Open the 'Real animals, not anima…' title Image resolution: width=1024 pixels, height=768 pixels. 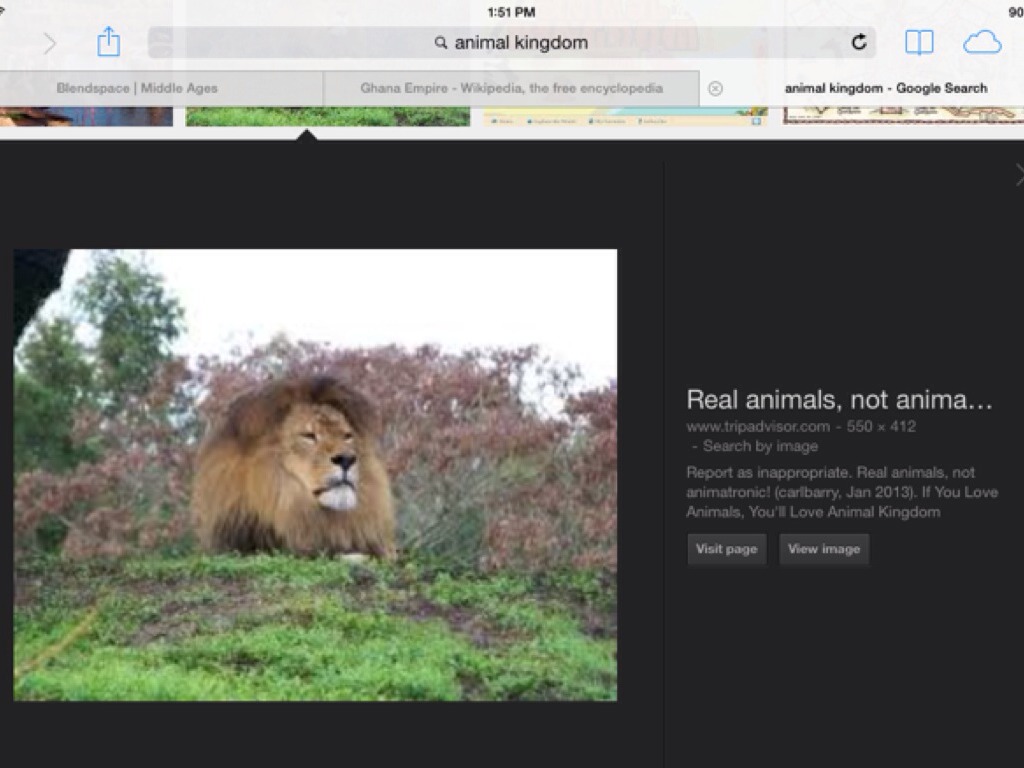[839, 400]
